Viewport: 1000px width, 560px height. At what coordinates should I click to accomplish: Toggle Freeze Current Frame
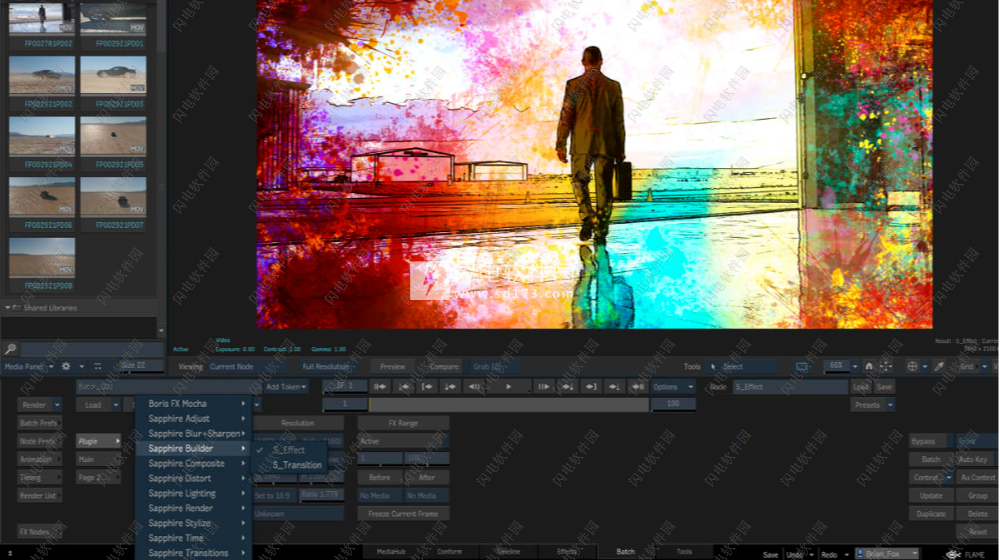[403, 513]
